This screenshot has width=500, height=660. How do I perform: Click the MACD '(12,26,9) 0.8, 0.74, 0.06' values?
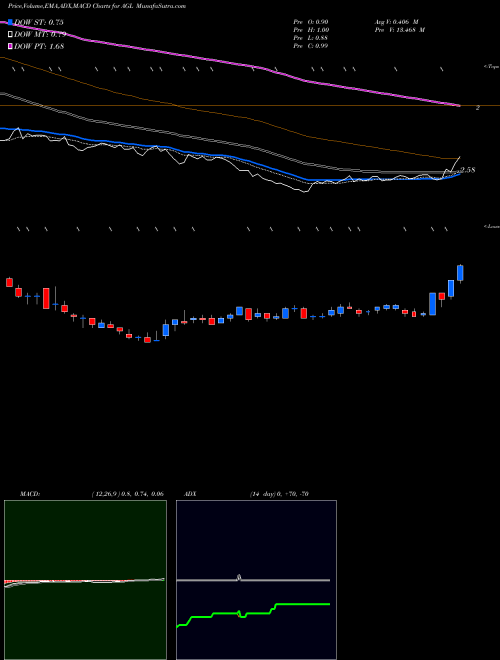tap(128, 494)
